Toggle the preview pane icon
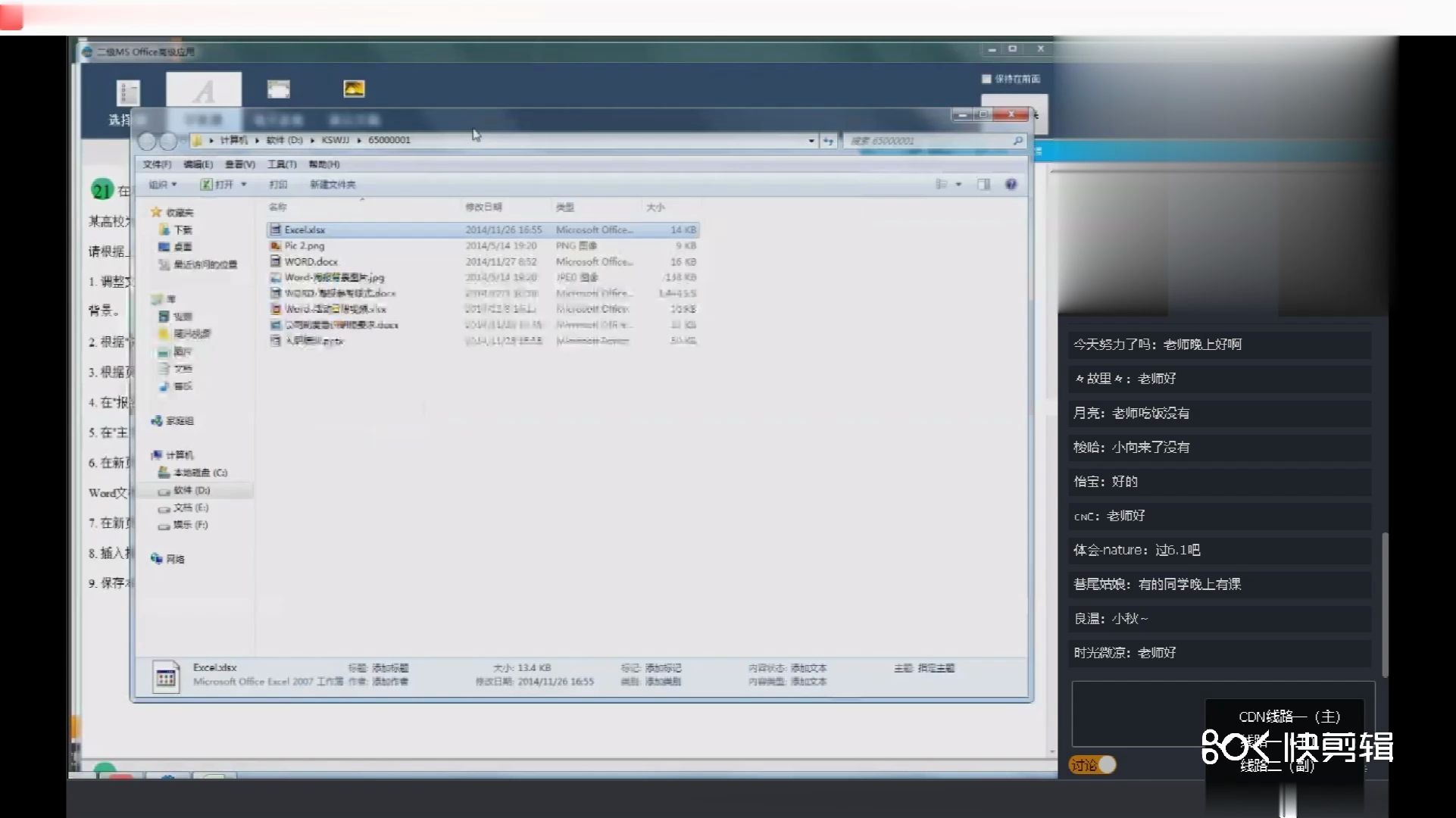The height and width of the screenshot is (818, 1456). tap(983, 184)
